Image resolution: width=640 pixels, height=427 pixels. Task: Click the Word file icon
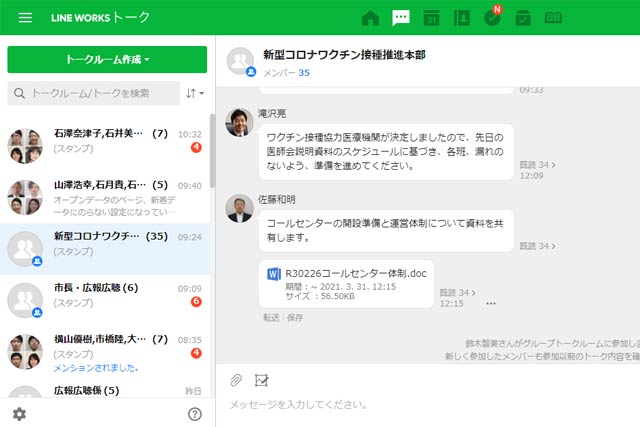274,274
